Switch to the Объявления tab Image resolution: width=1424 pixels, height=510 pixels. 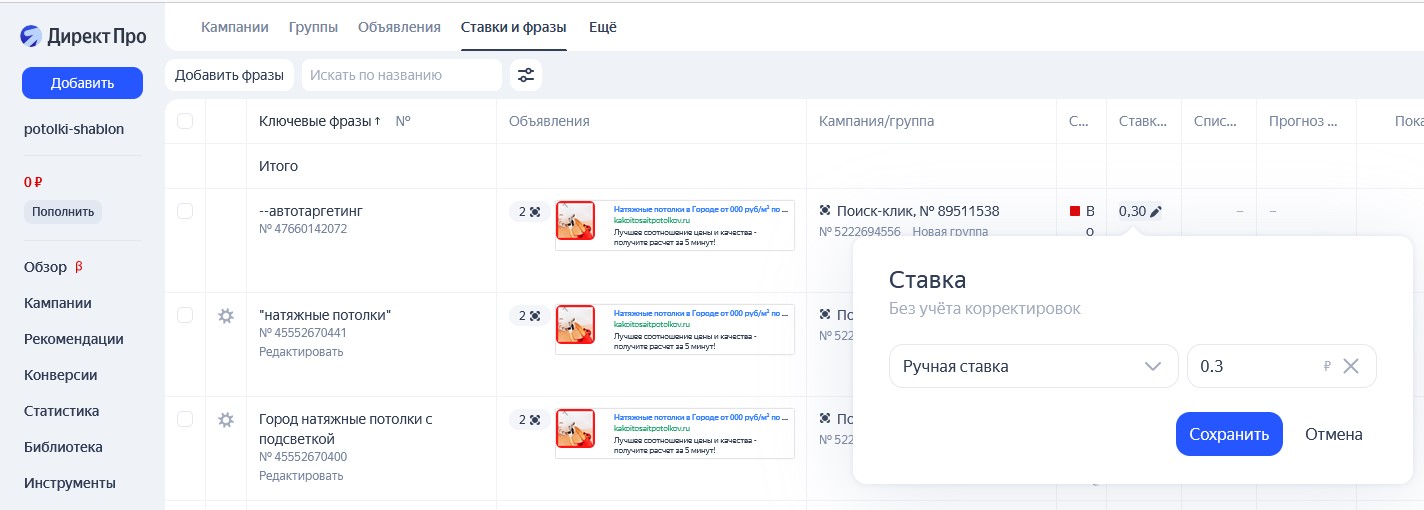[399, 27]
